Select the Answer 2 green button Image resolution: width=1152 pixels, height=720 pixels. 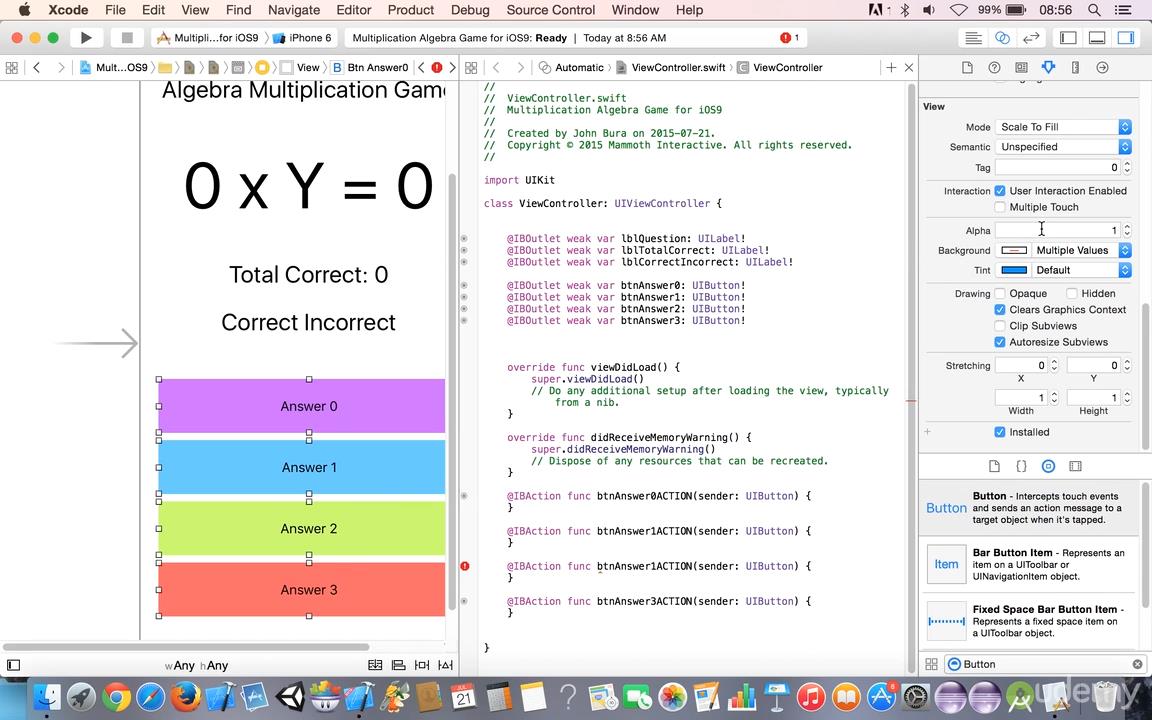pyautogui.click(x=302, y=528)
